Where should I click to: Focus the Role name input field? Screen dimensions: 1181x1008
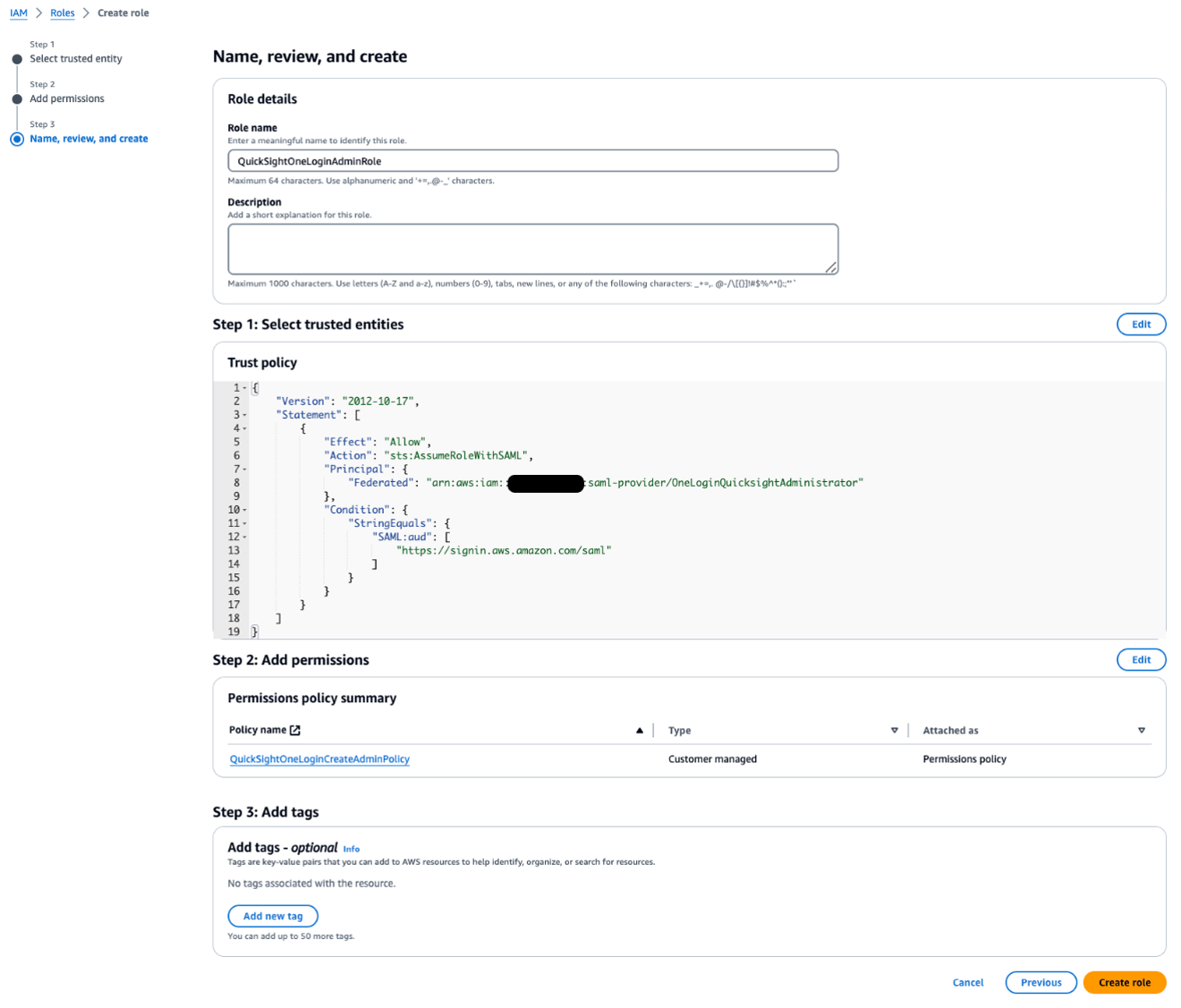[533, 161]
